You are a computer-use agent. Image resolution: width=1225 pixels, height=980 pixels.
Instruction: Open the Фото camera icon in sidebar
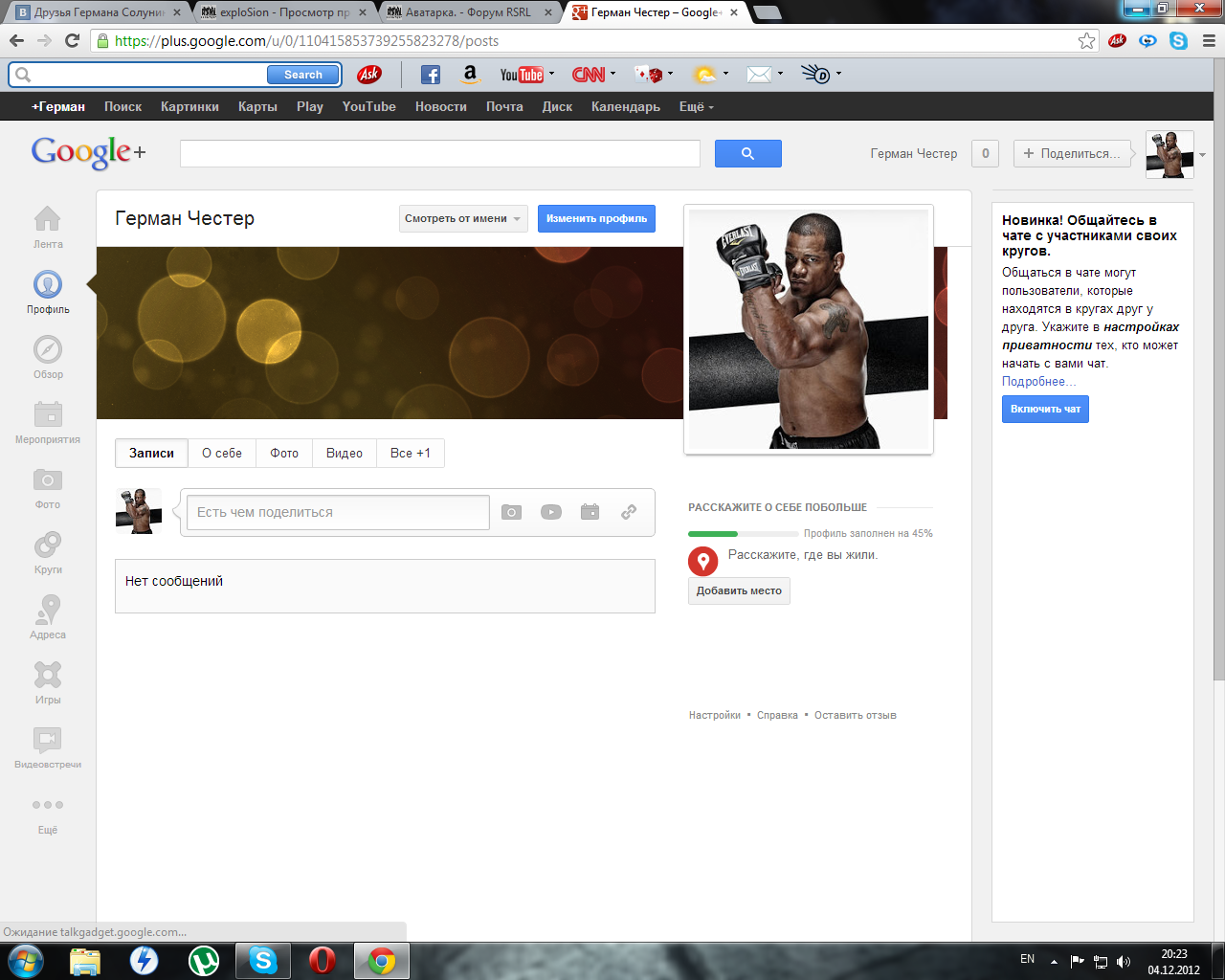[x=48, y=479]
